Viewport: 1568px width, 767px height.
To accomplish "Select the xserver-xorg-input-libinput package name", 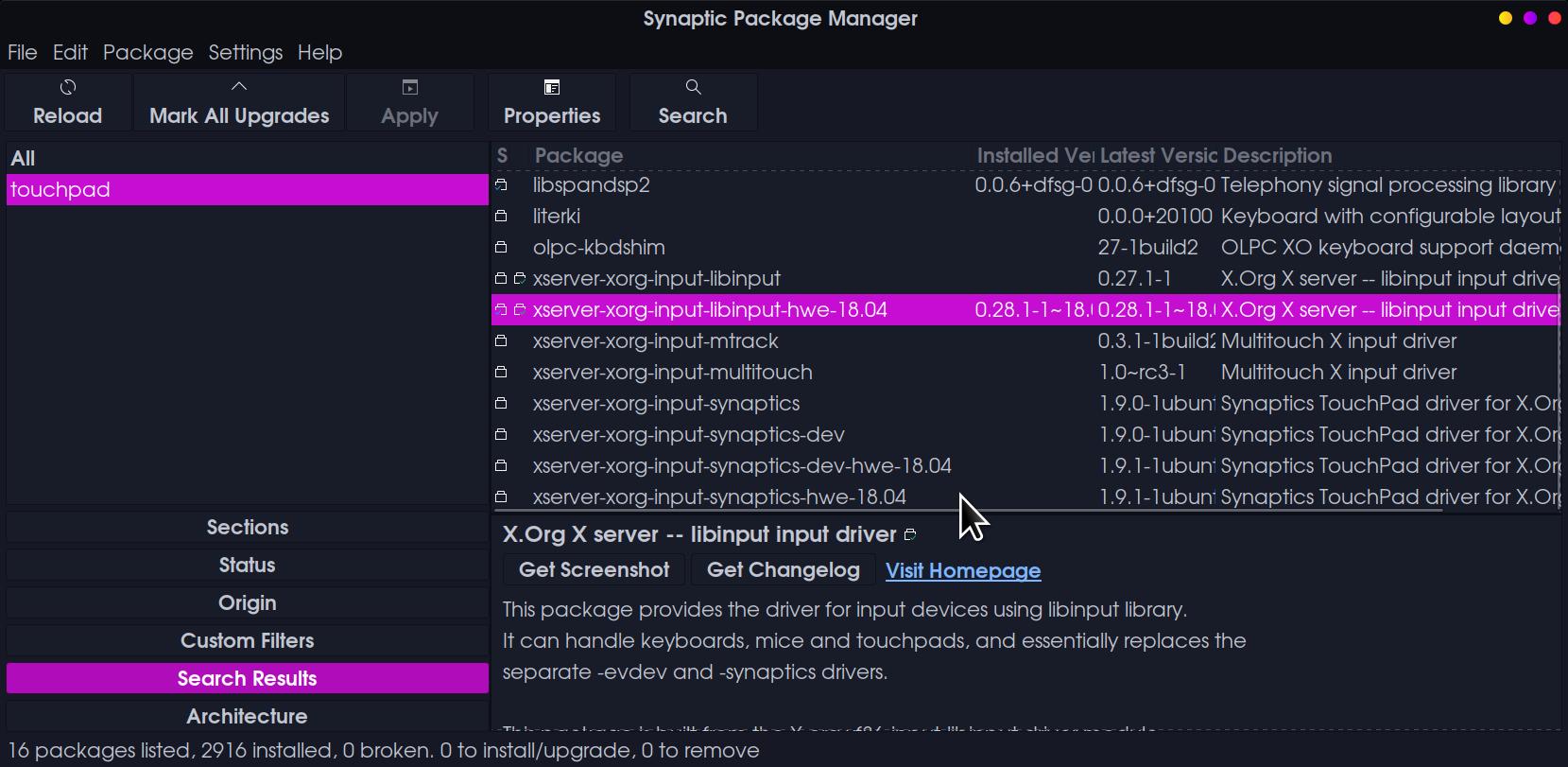I will coord(656,278).
